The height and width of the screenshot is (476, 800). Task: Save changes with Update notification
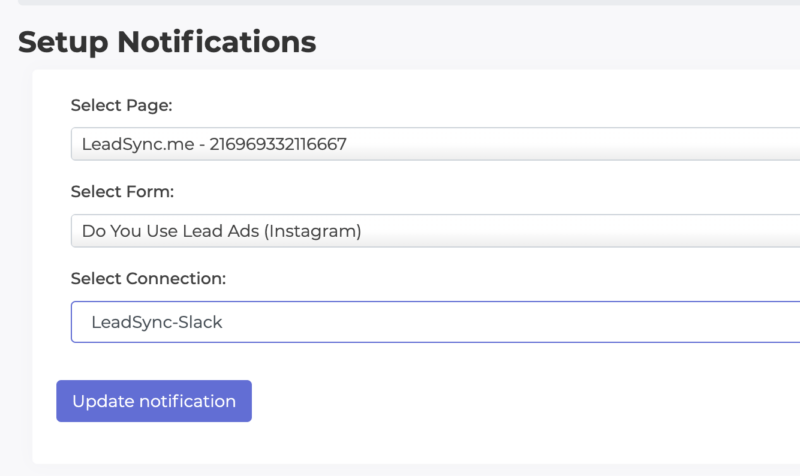point(154,401)
